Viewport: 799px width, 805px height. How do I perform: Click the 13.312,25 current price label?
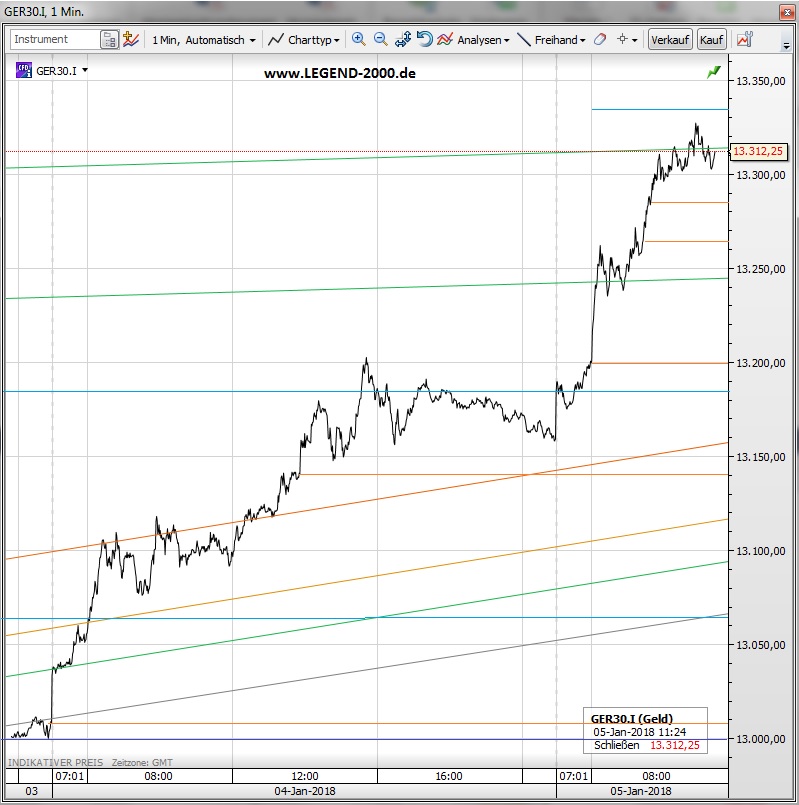pos(758,152)
